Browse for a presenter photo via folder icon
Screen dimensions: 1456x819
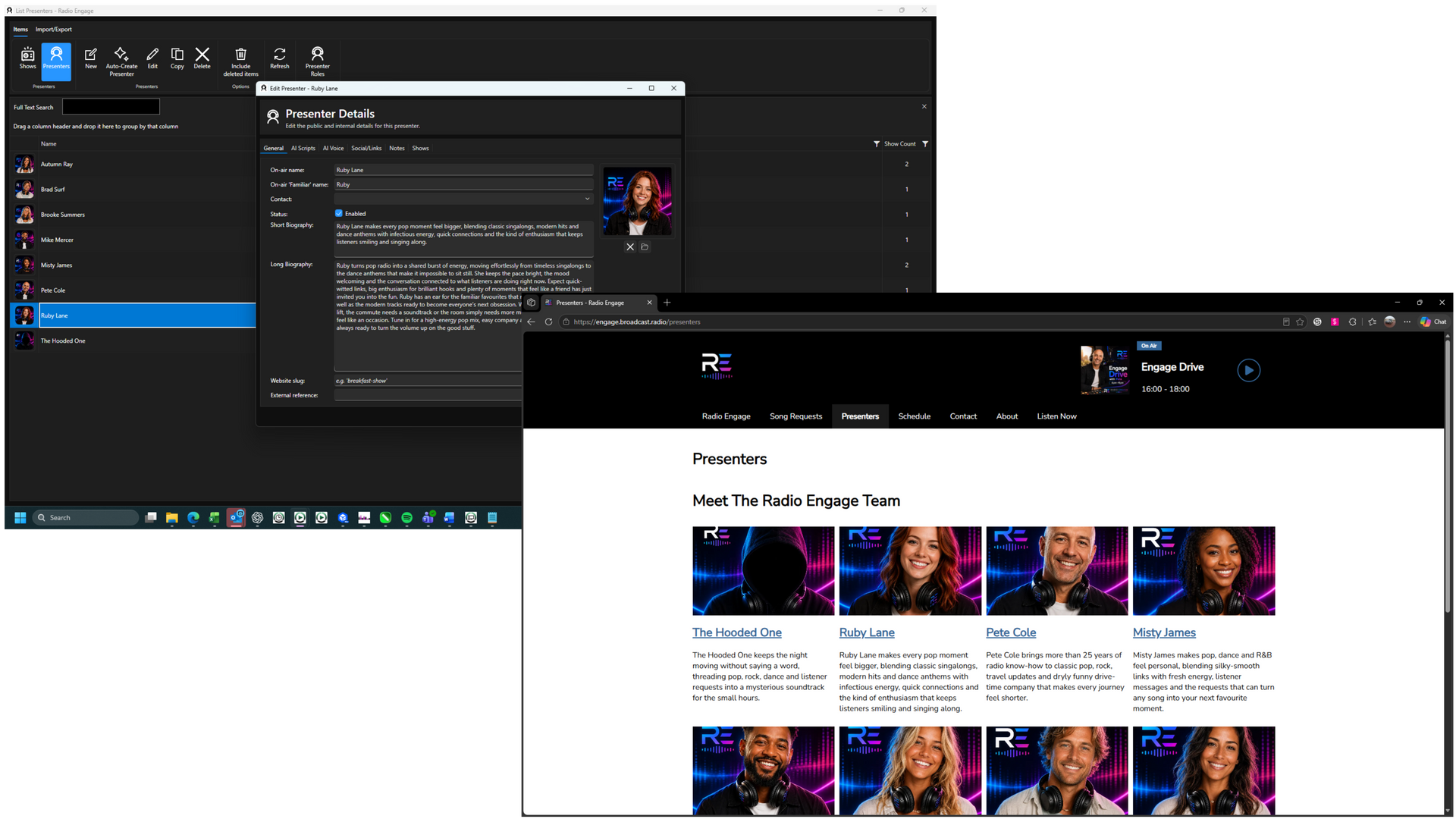[645, 247]
